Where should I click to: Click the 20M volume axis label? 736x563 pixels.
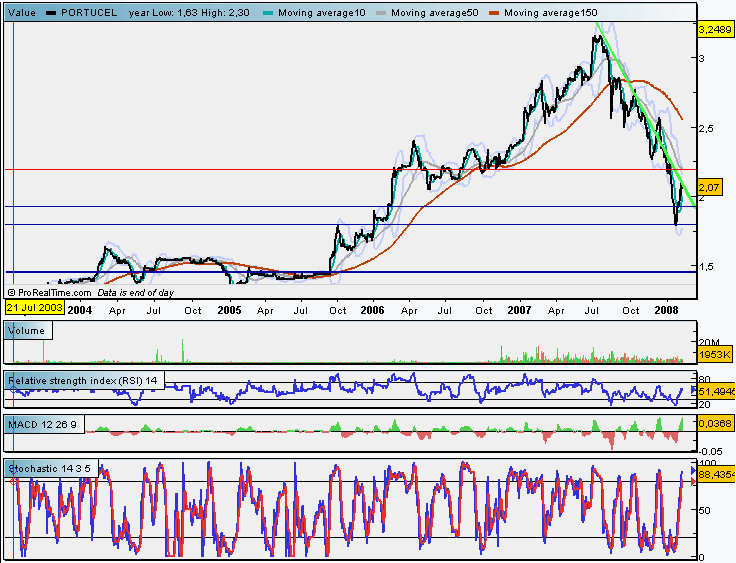[x=709, y=342]
